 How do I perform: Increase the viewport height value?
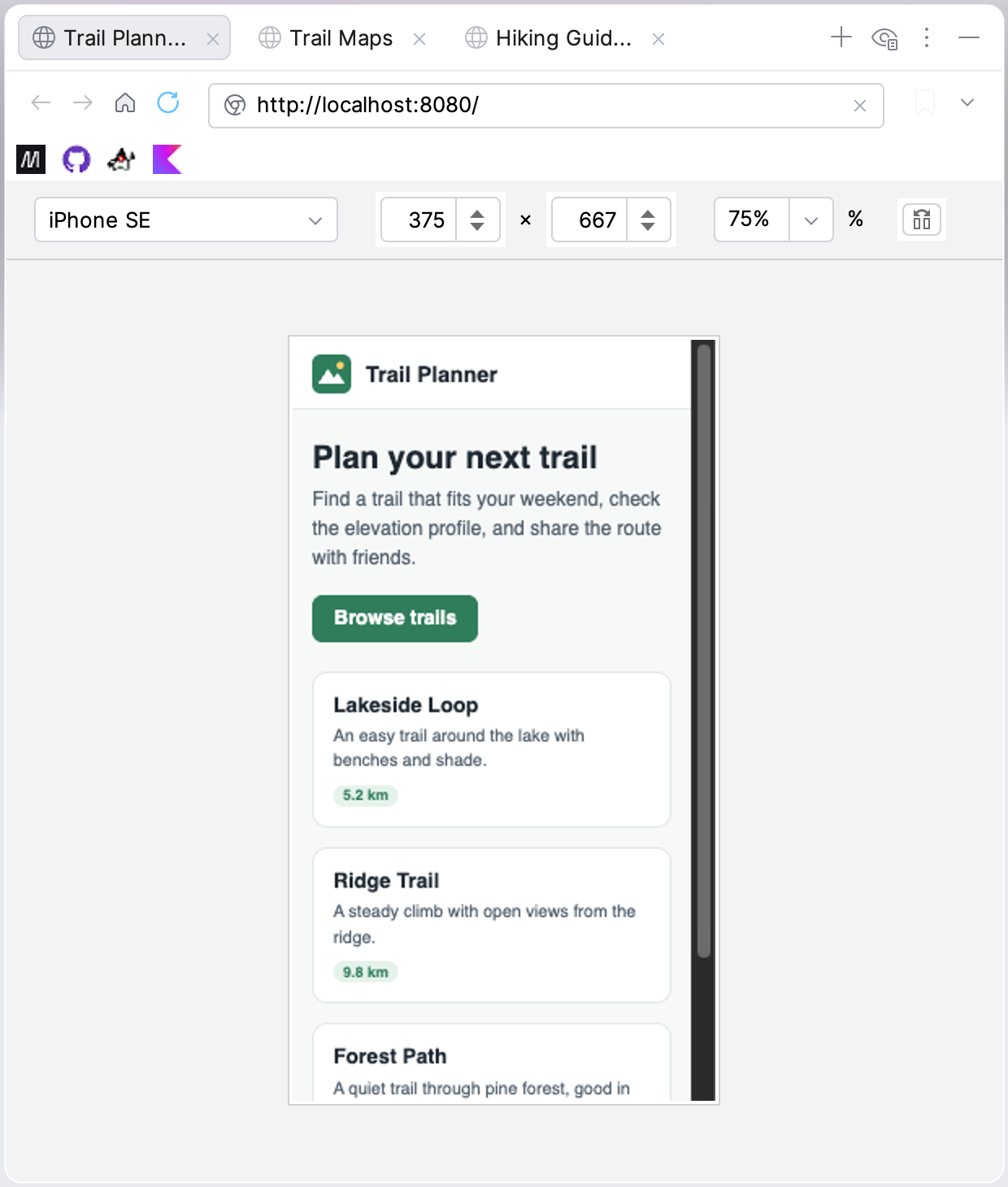click(x=648, y=213)
